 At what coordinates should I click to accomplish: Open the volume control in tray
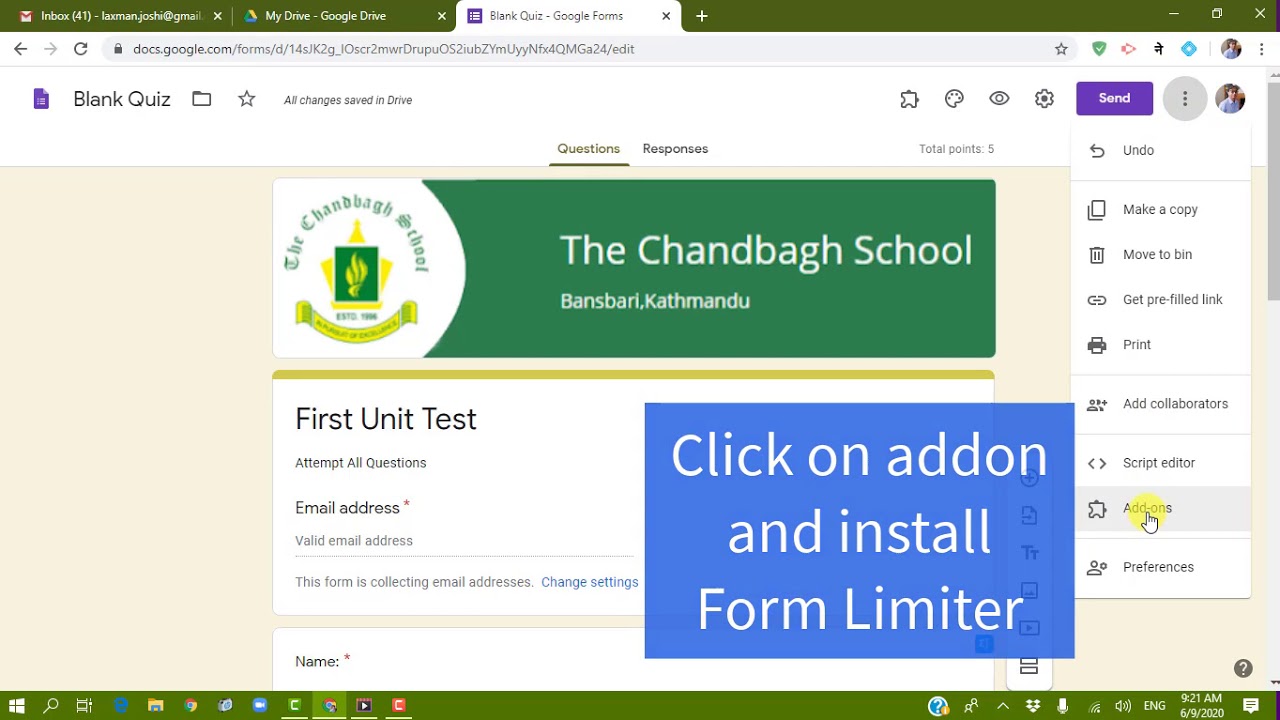click(x=1124, y=706)
